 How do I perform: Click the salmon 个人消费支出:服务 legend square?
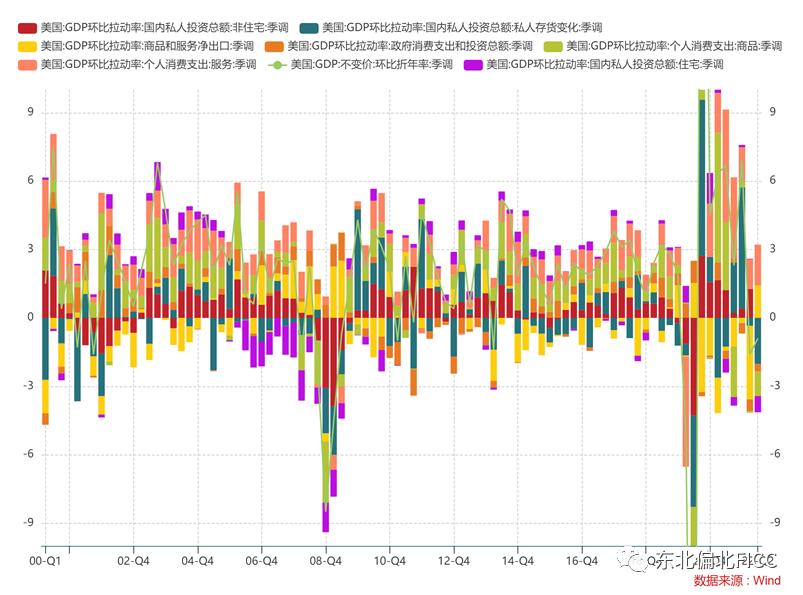click(x=28, y=68)
